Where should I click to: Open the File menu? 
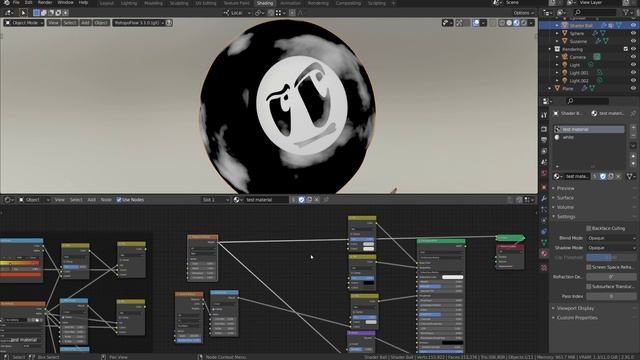coord(16,2)
